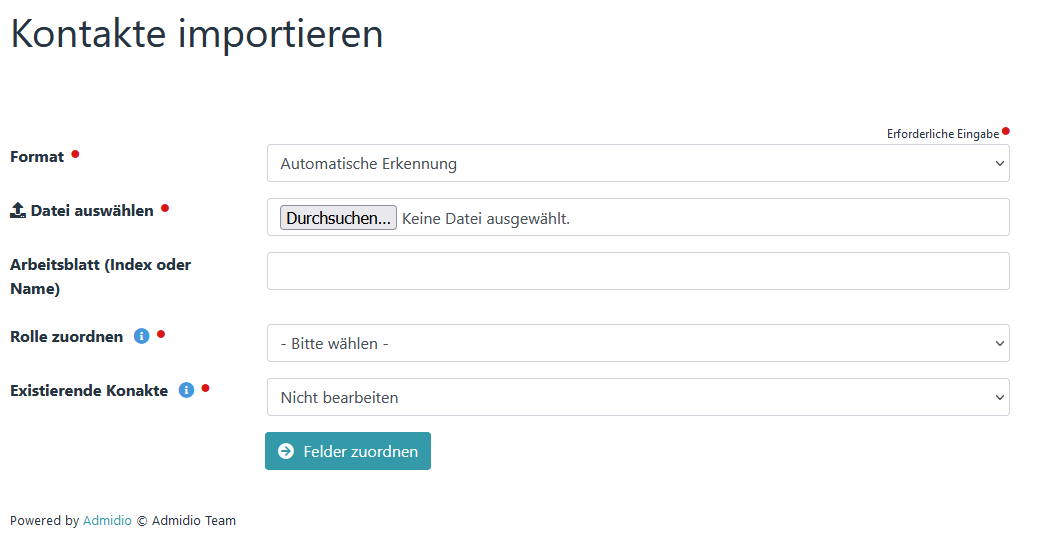Click the Existierende Konakte label text
The height and width of the screenshot is (551, 1051).
(89, 391)
